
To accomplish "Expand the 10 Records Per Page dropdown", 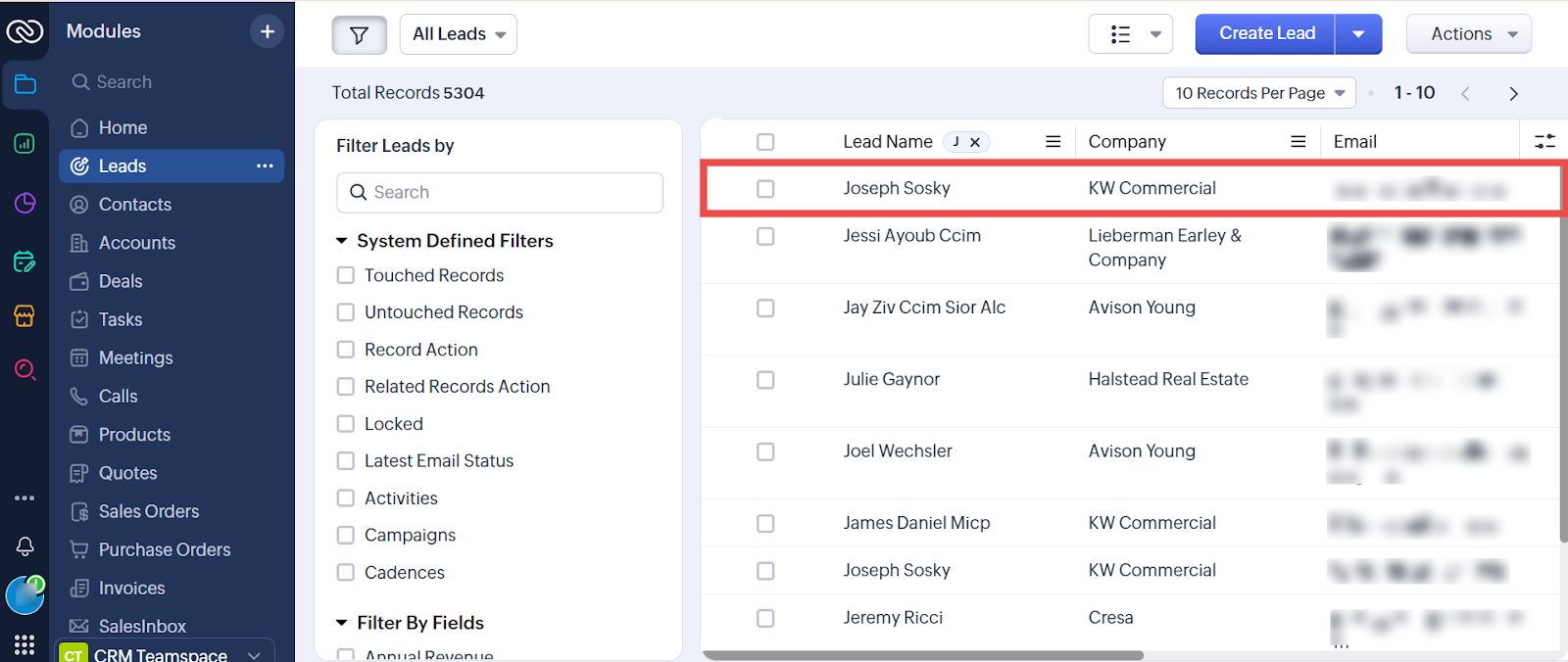I will pos(1259,93).
